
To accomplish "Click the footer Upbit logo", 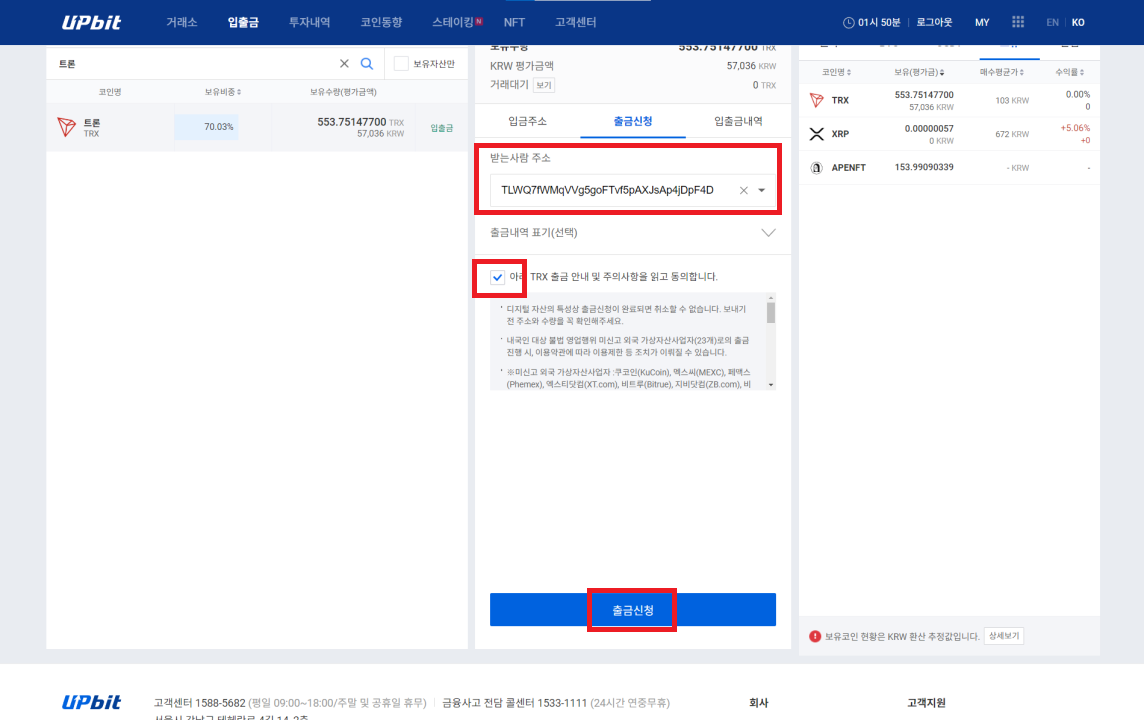I will pyautogui.click(x=91, y=702).
